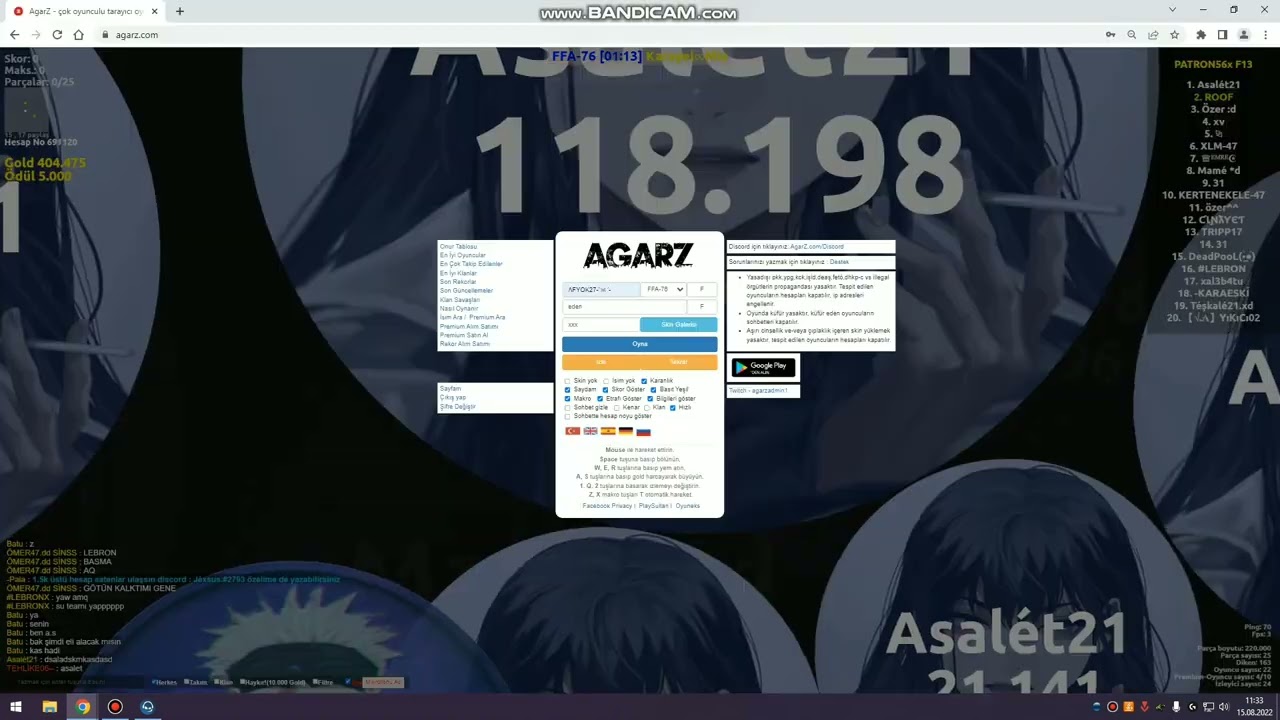This screenshot has width=1280, height=720.
Task: Select the British flag language icon
Action: tap(591, 431)
